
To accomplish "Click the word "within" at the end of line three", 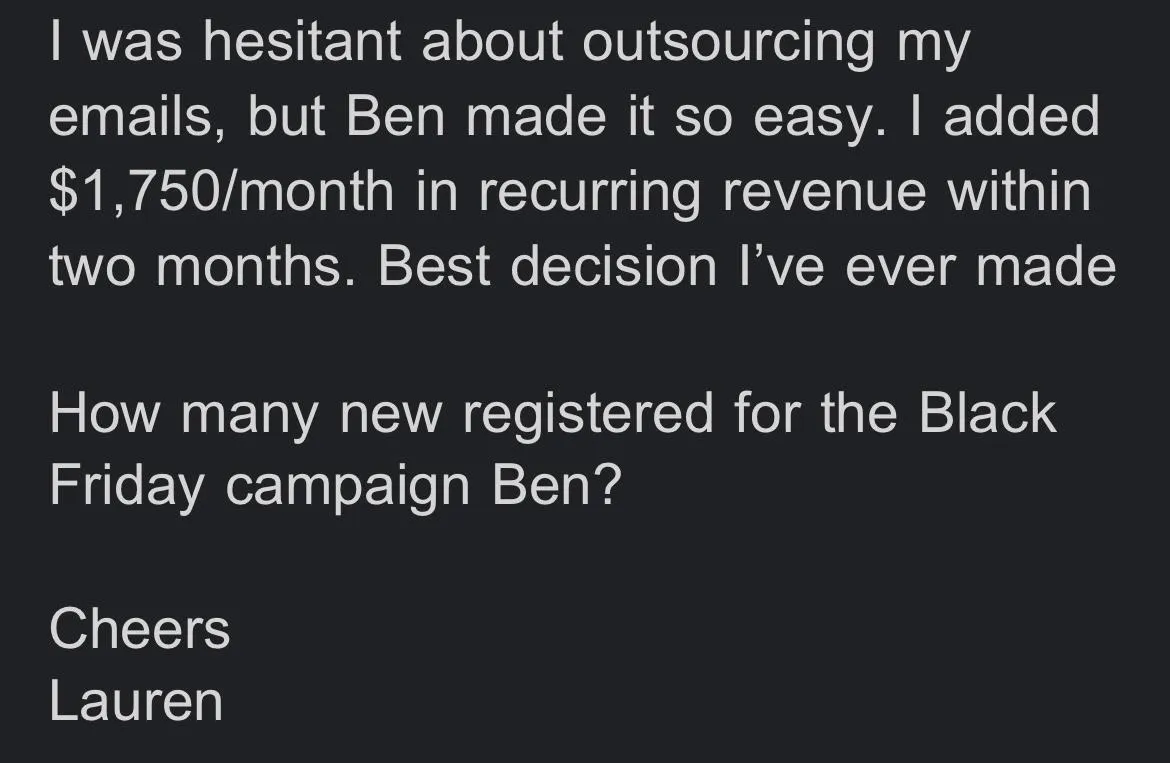I will click(x=1019, y=190).
